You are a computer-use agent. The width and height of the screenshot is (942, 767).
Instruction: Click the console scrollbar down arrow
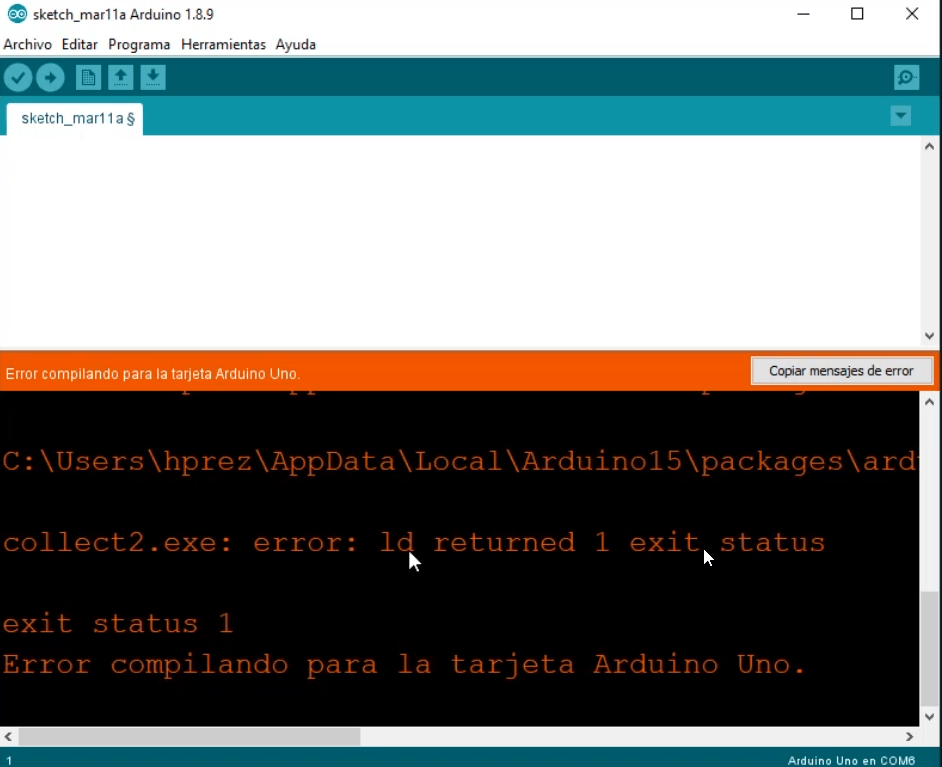tap(929, 717)
